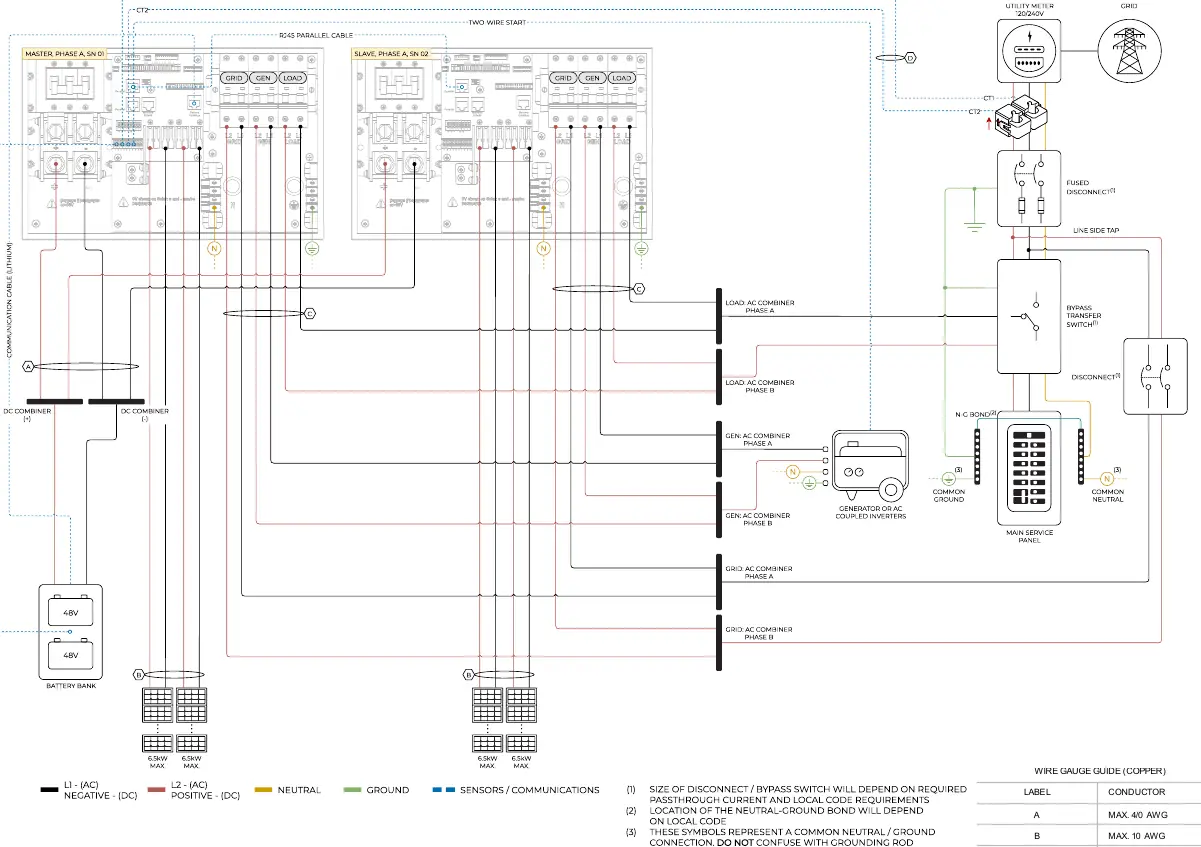This screenshot has height=847, width=1201.
Task: Select the bypass transfer switch symbol
Action: 1029,316
